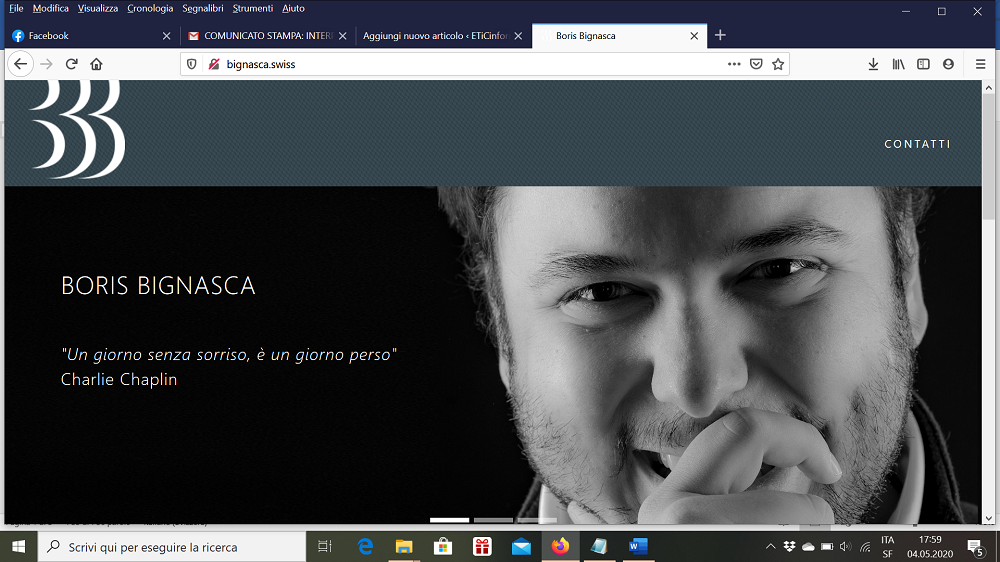
Task: Switch to Aggiungi nuovo articolo tab
Action: 443,36
